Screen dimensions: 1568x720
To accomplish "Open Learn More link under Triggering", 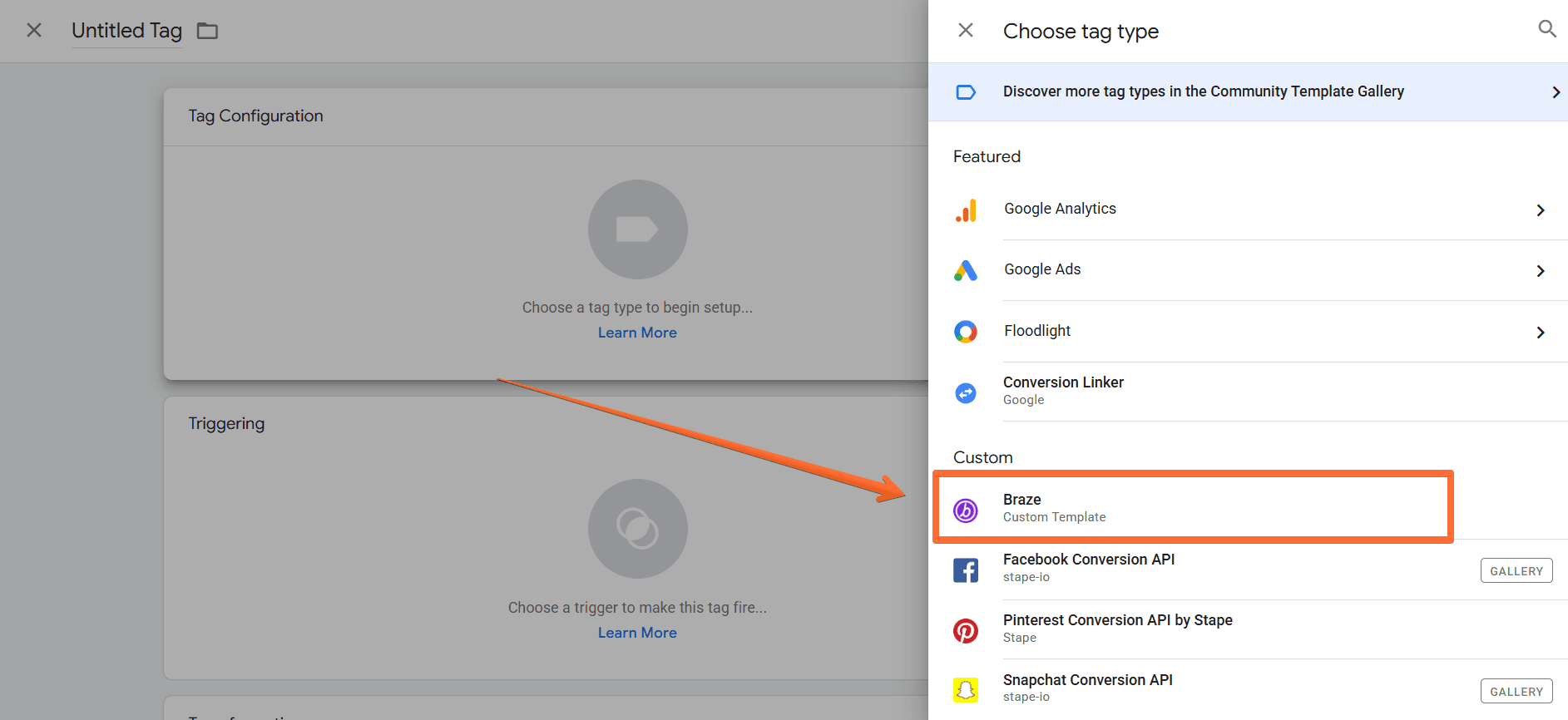I will click(637, 633).
